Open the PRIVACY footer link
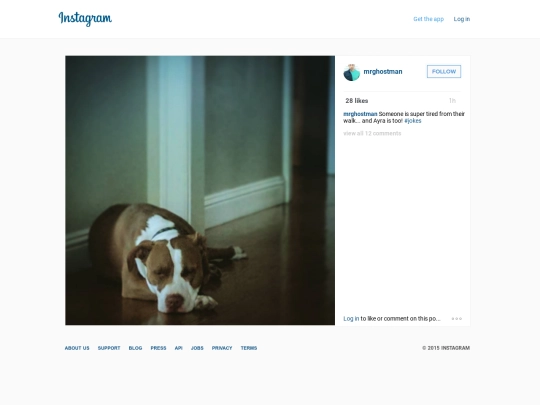540x405 pixels. tap(222, 348)
